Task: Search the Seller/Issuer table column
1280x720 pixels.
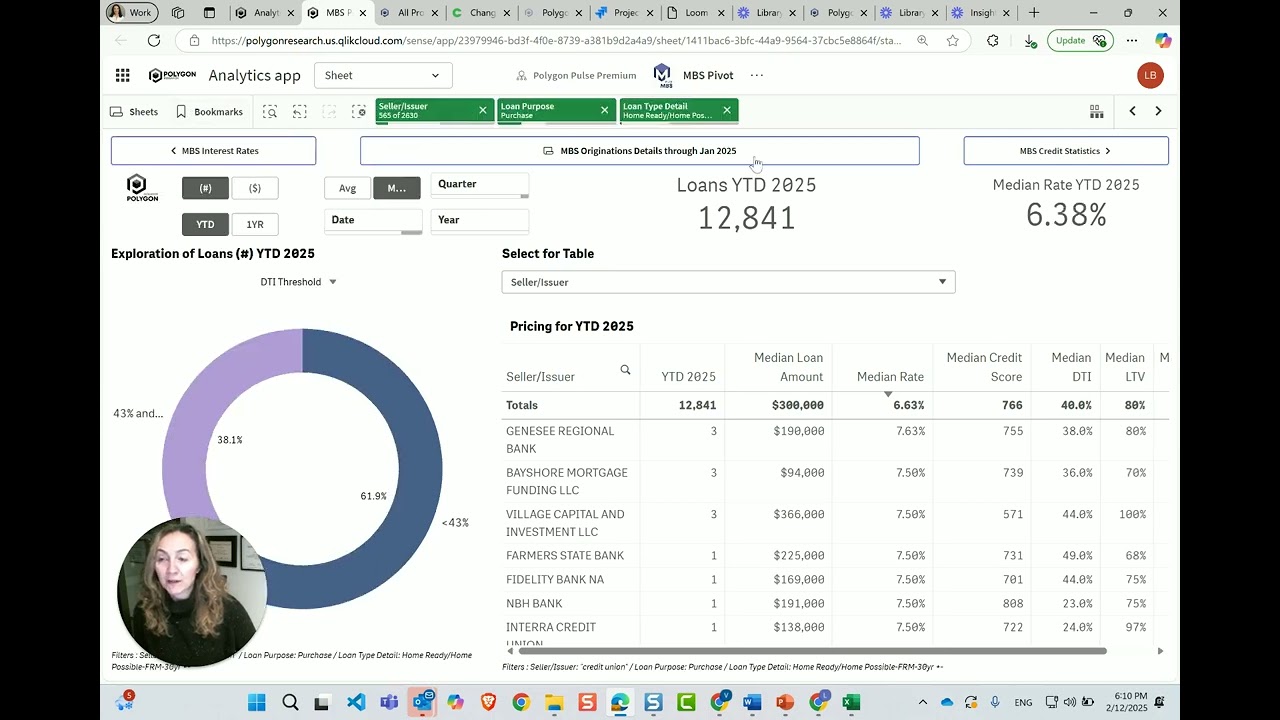Action: coord(625,370)
